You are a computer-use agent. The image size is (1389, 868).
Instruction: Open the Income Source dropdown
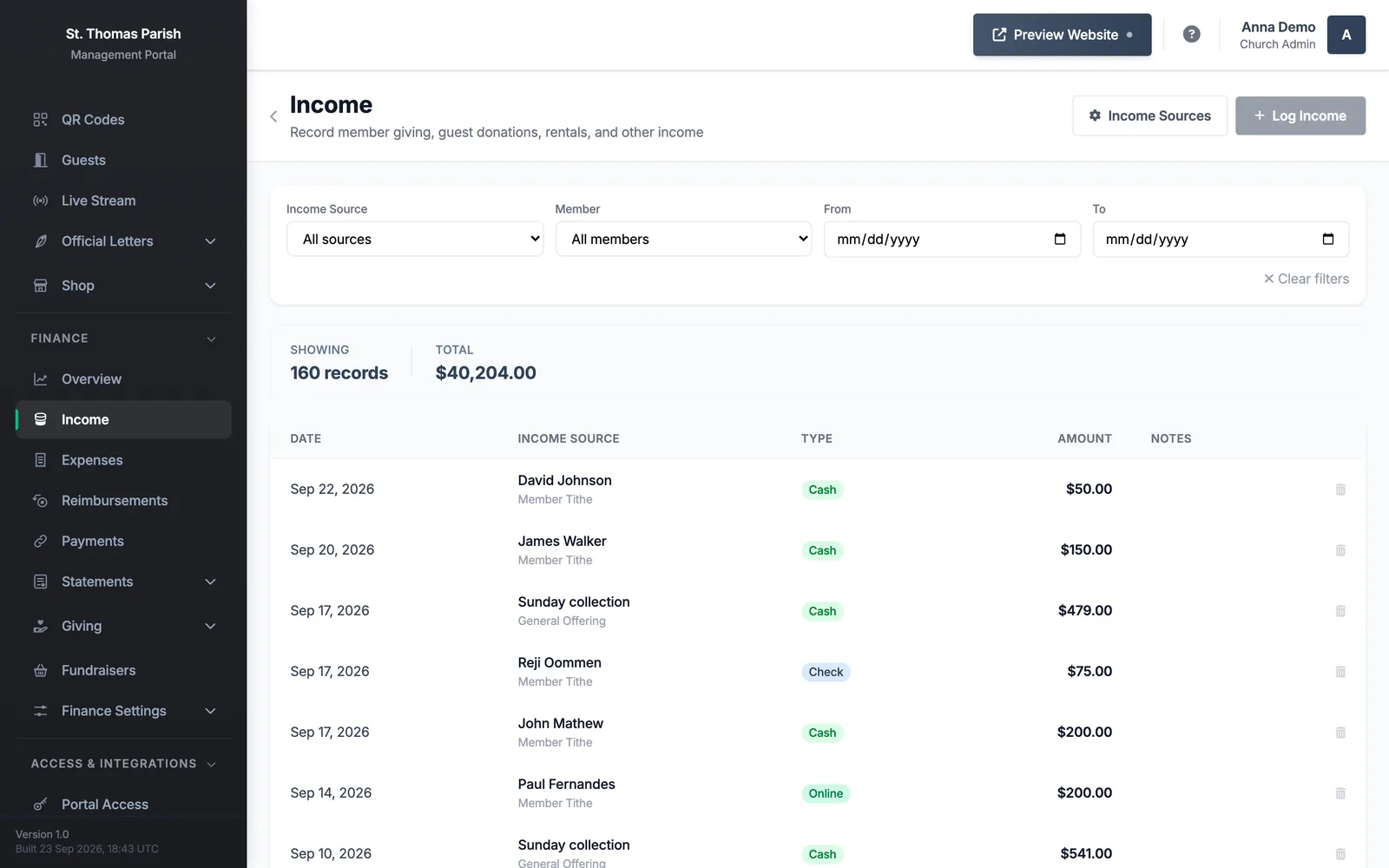click(415, 239)
